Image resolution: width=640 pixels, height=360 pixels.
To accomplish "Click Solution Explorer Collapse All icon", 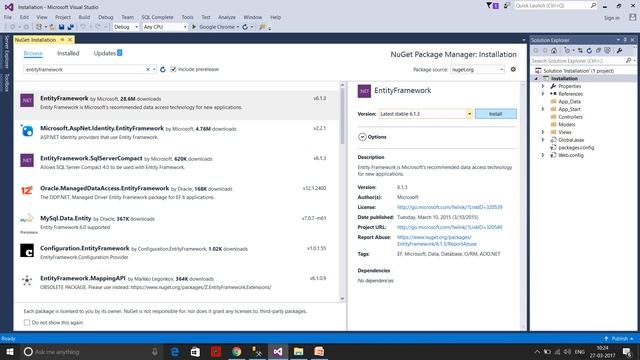I will [x=598, y=51].
